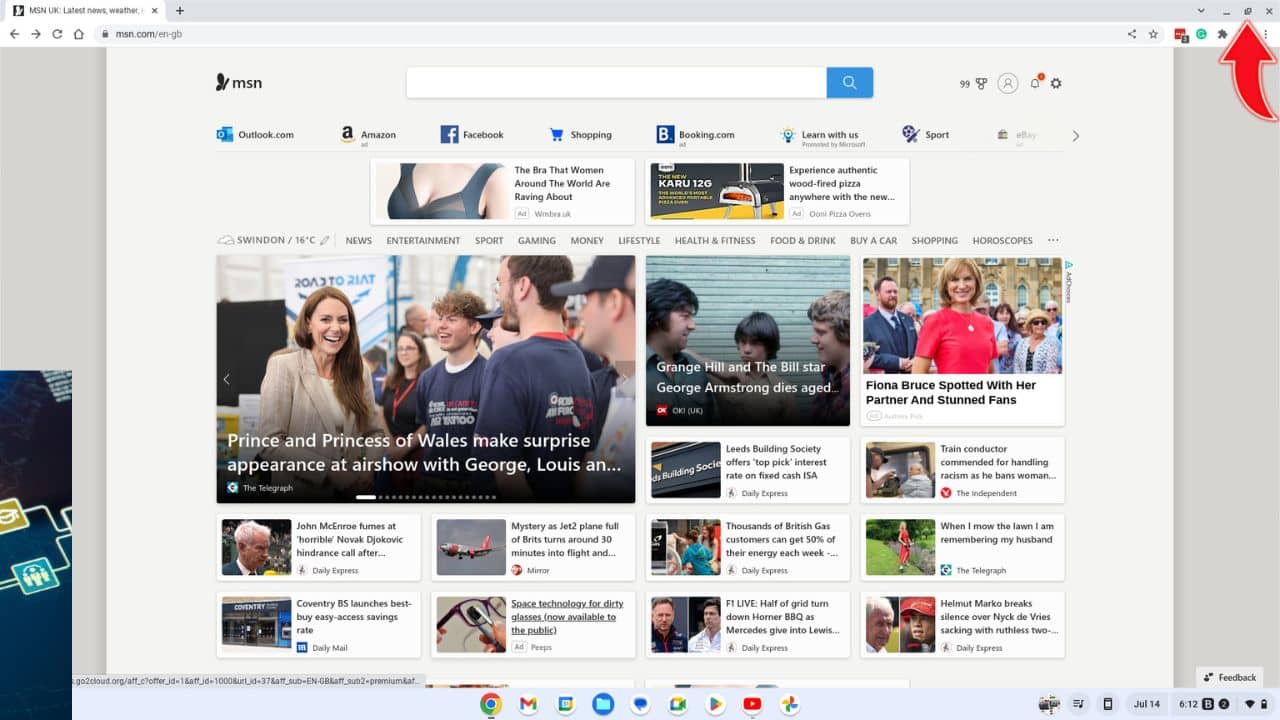Edit Swindon weather location pencil
The image size is (1280, 720).
point(325,241)
